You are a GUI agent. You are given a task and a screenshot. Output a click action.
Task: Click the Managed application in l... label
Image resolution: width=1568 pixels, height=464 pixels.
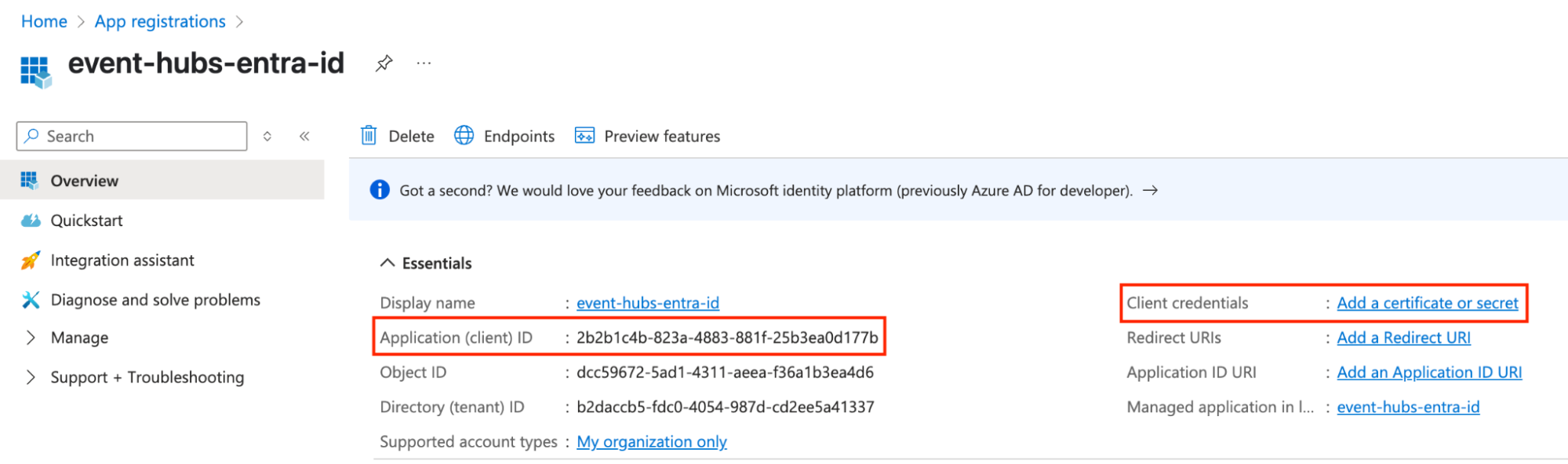coord(1221,407)
